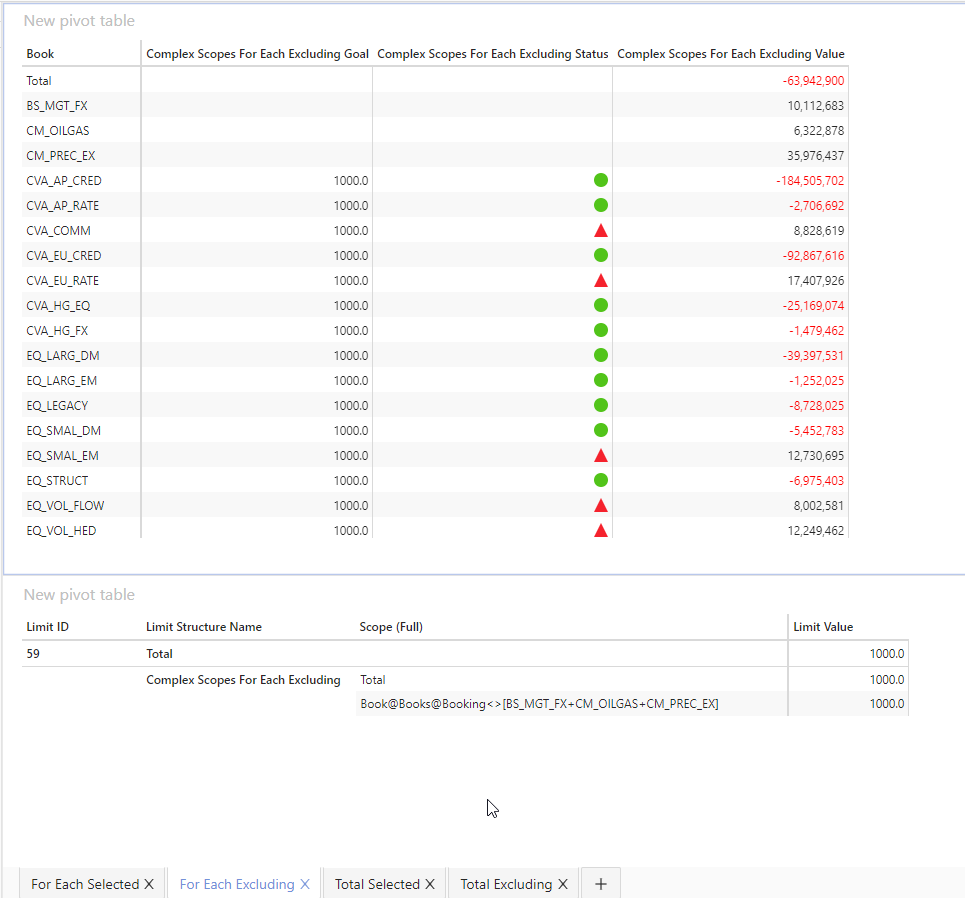
Task: Click red triangle status for CVA_EU_RATE
Action: point(600,281)
